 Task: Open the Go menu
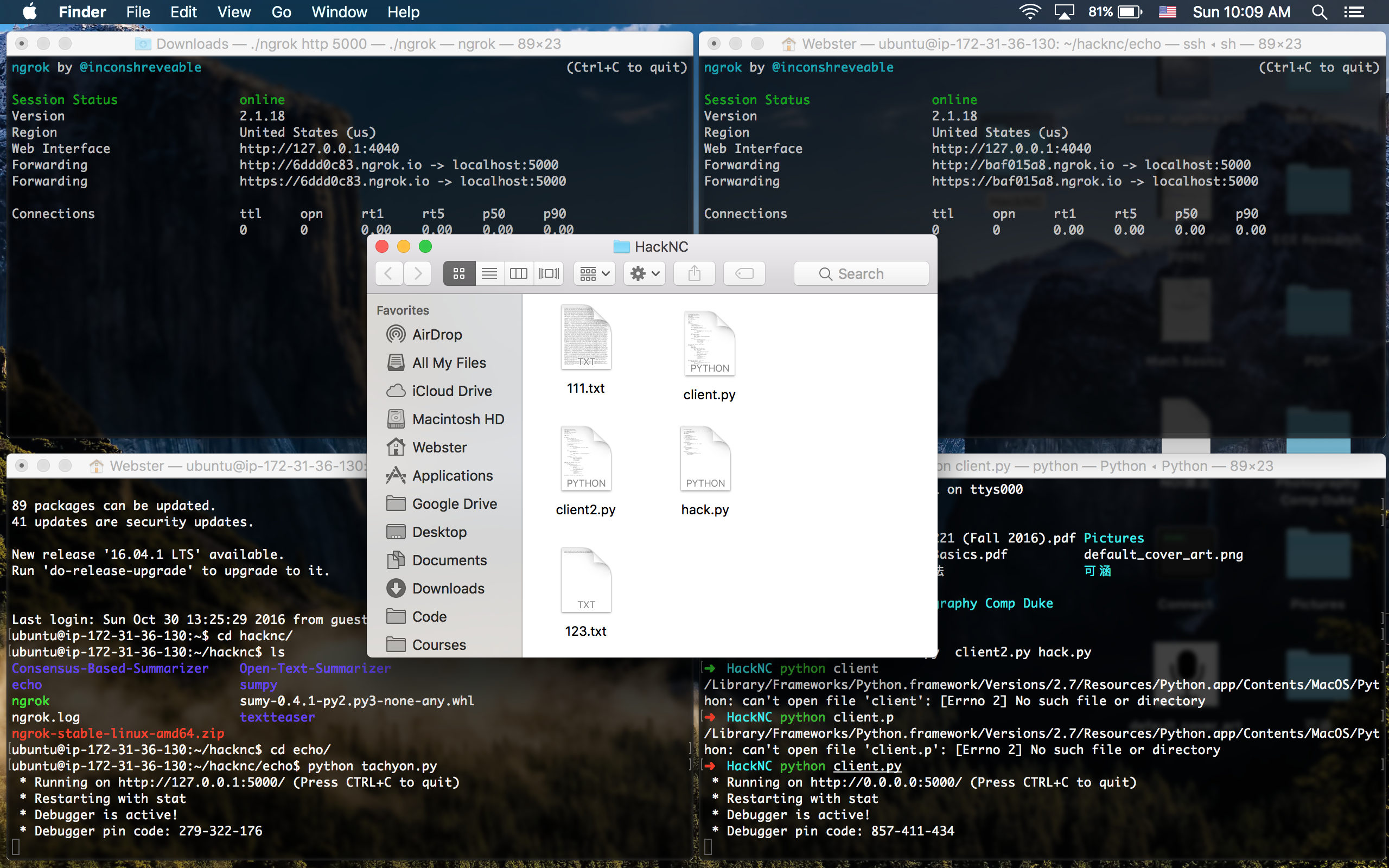pos(281,12)
